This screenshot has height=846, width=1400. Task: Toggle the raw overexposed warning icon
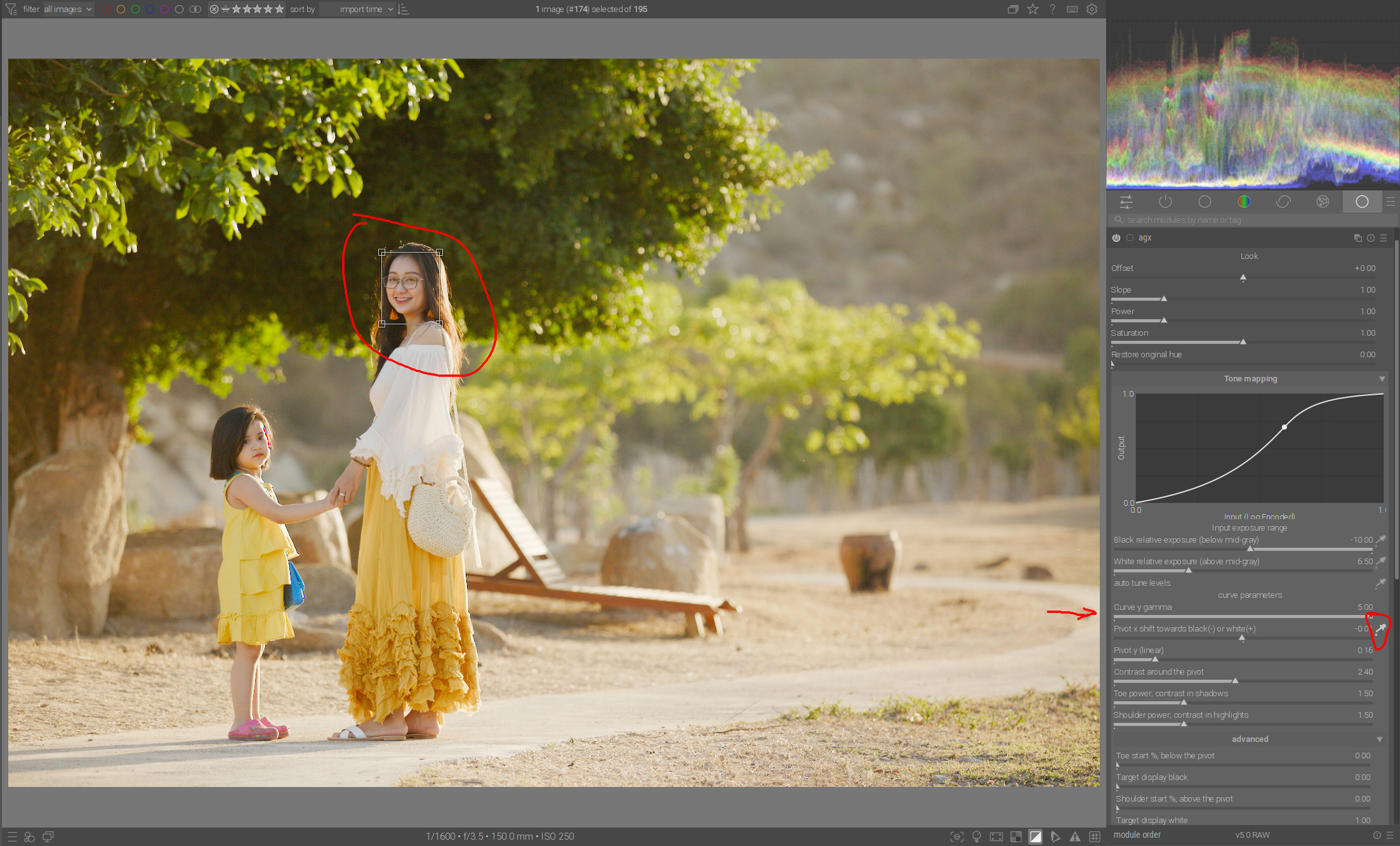point(1016,836)
